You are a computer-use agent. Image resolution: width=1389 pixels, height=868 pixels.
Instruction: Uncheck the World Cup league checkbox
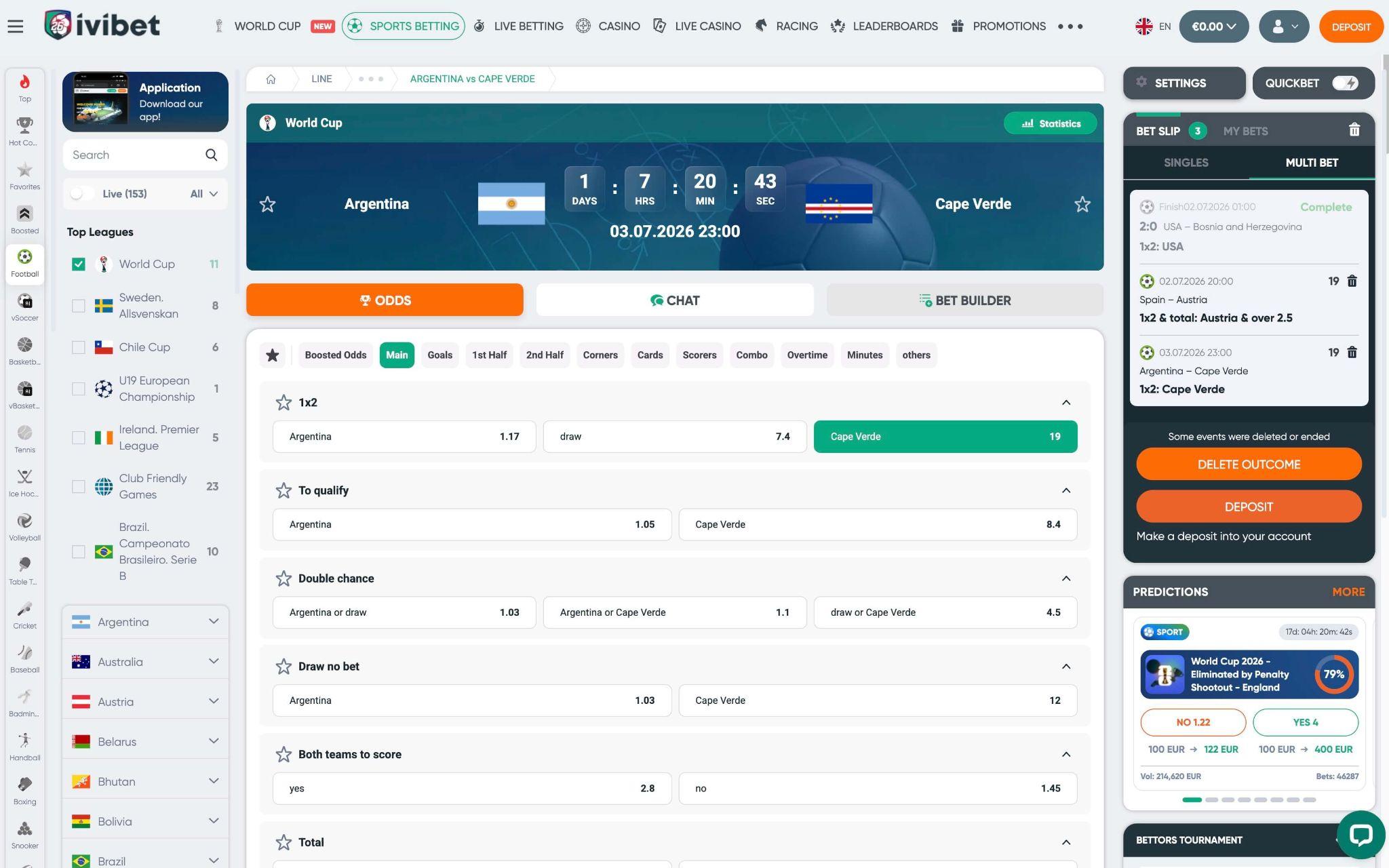(x=79, y=264)
